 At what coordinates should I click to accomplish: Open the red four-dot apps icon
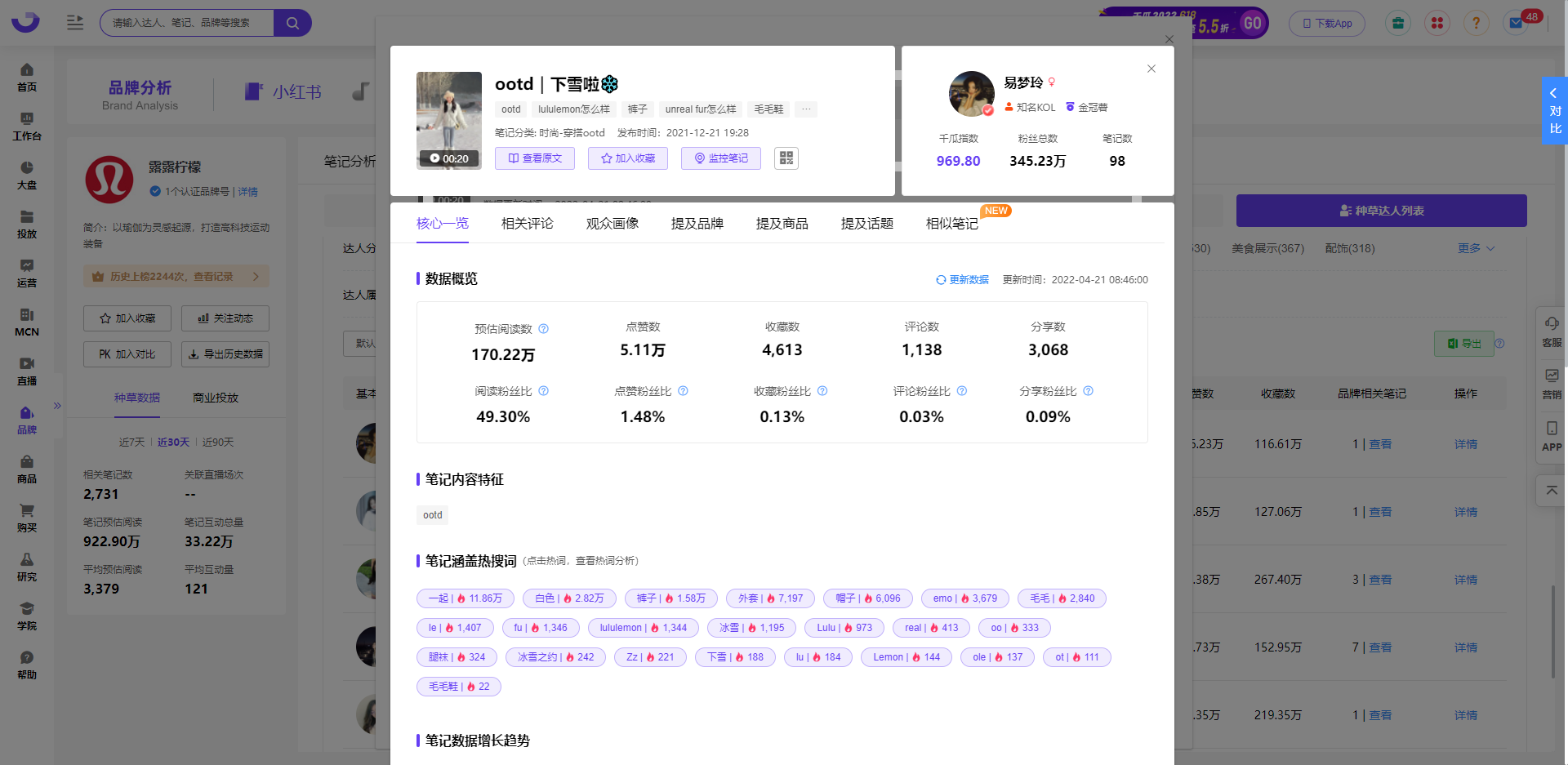point(1437,23)
